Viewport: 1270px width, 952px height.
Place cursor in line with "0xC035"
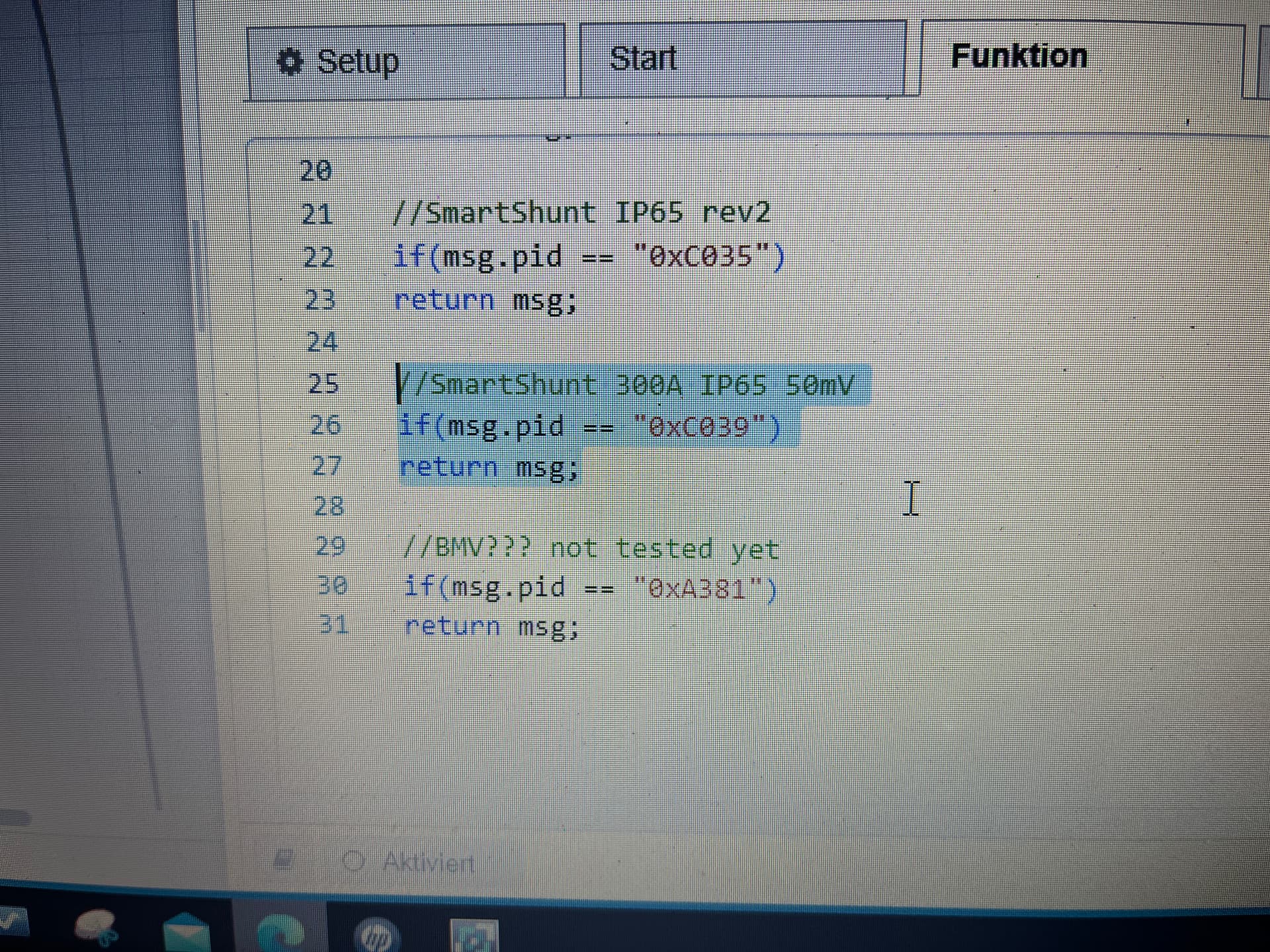click(589, 257)
